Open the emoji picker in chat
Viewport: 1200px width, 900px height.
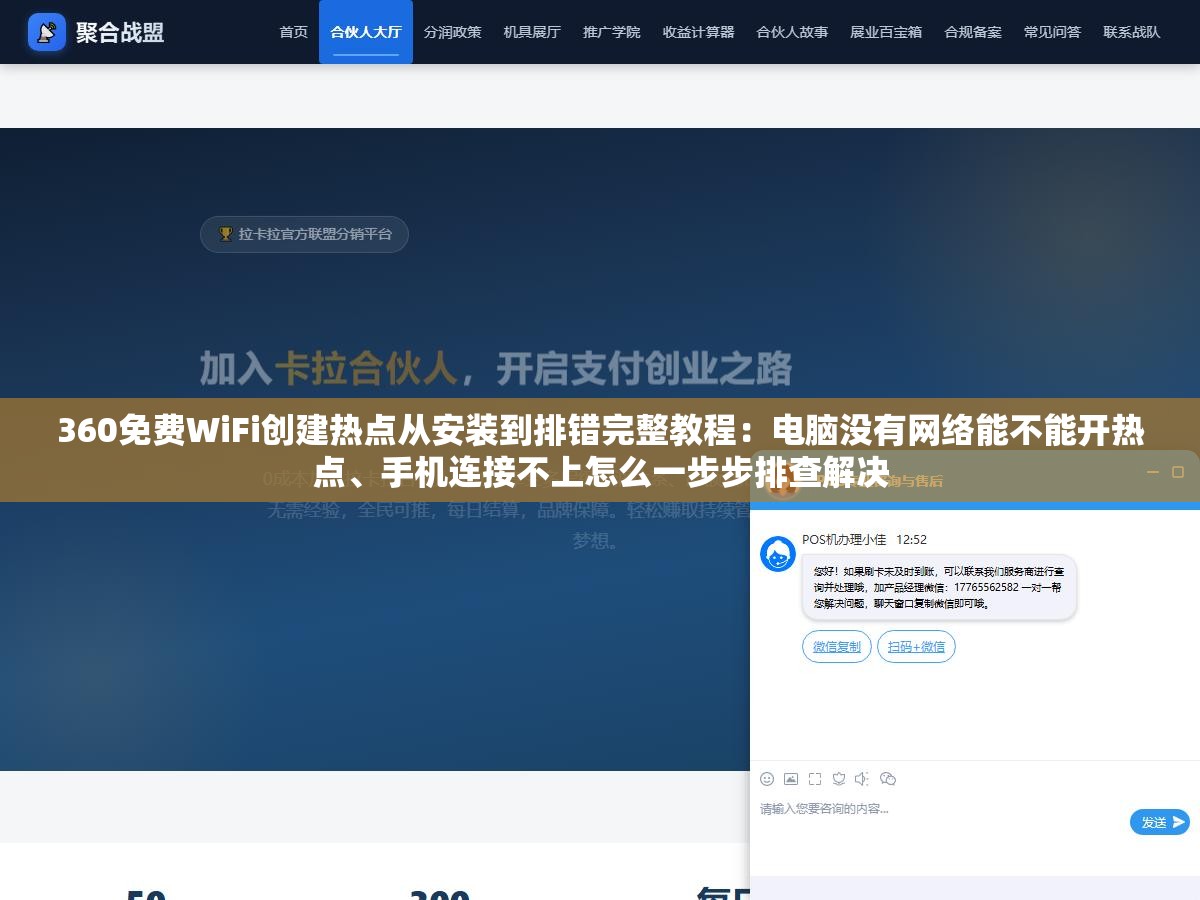[x=767, y=779]
